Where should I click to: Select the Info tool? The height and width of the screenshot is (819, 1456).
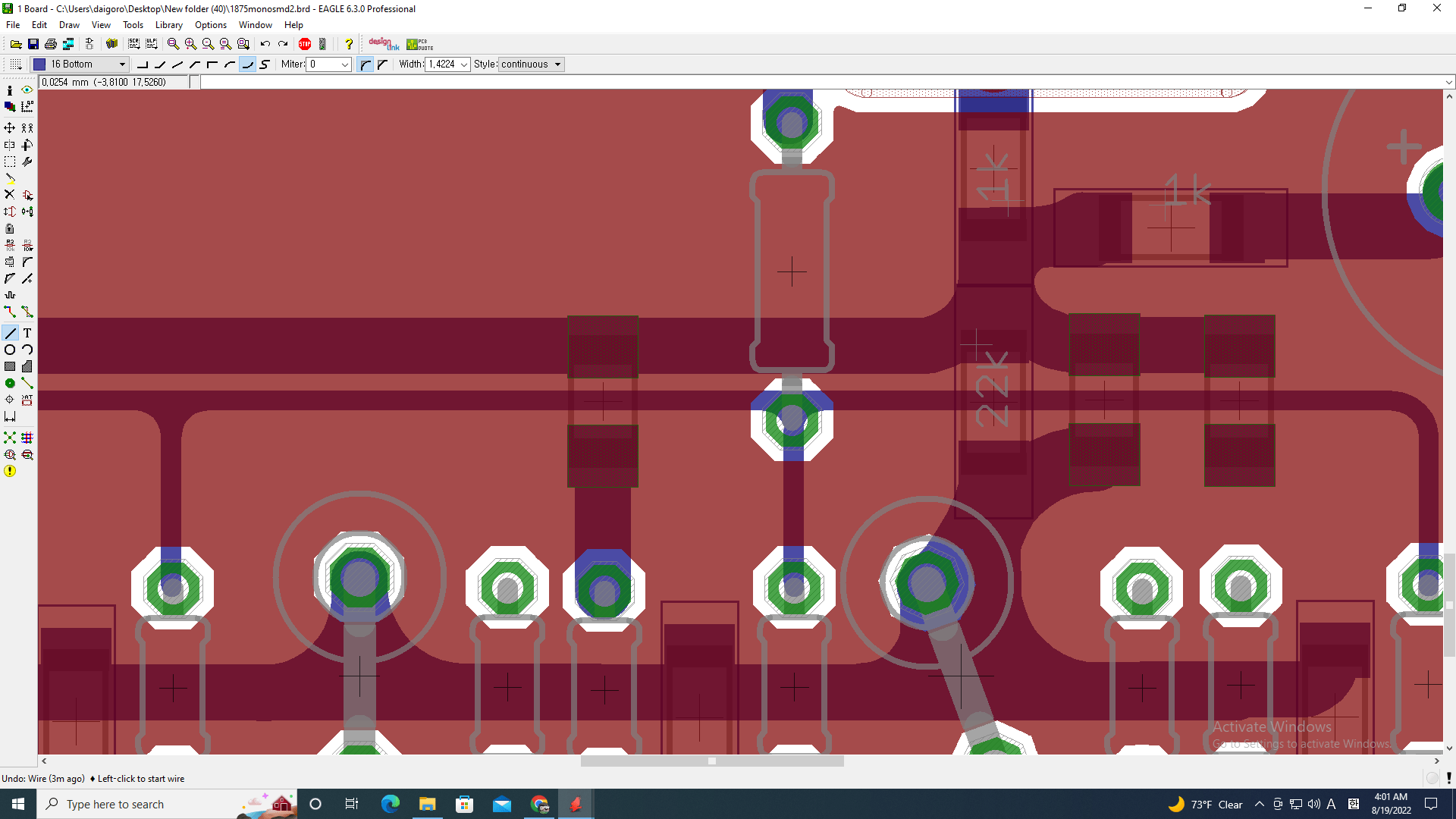tap(10, 90)
